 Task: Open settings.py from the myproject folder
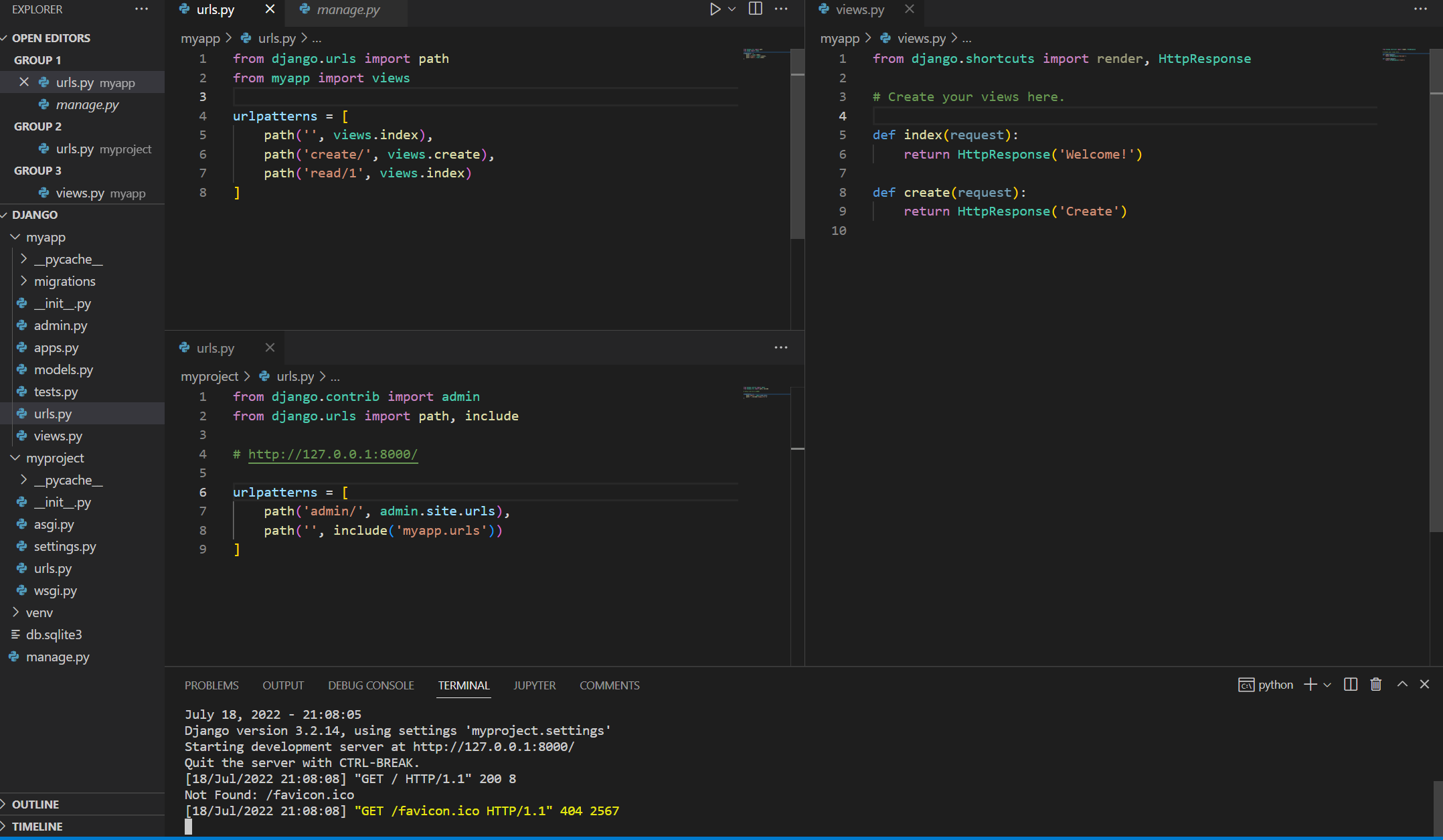click(65, 546)
